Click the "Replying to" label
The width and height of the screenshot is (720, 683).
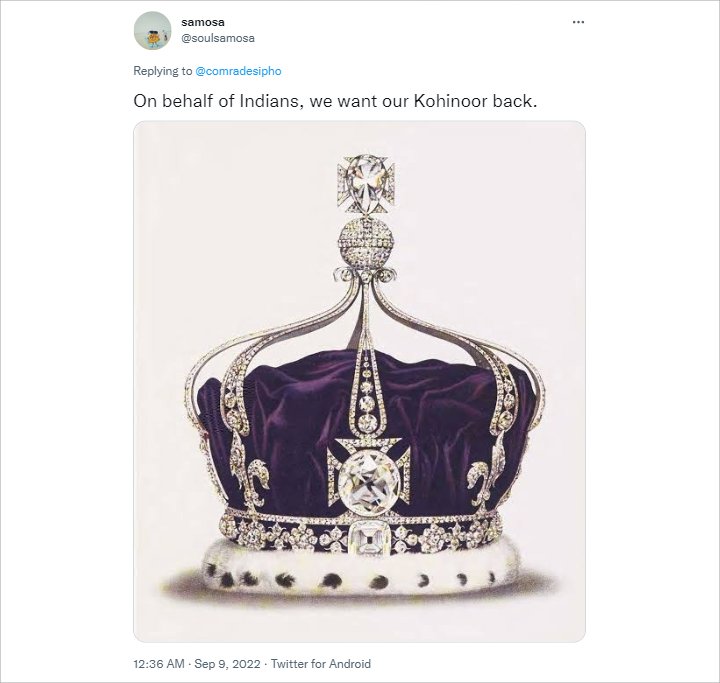(x=163, y=71)
